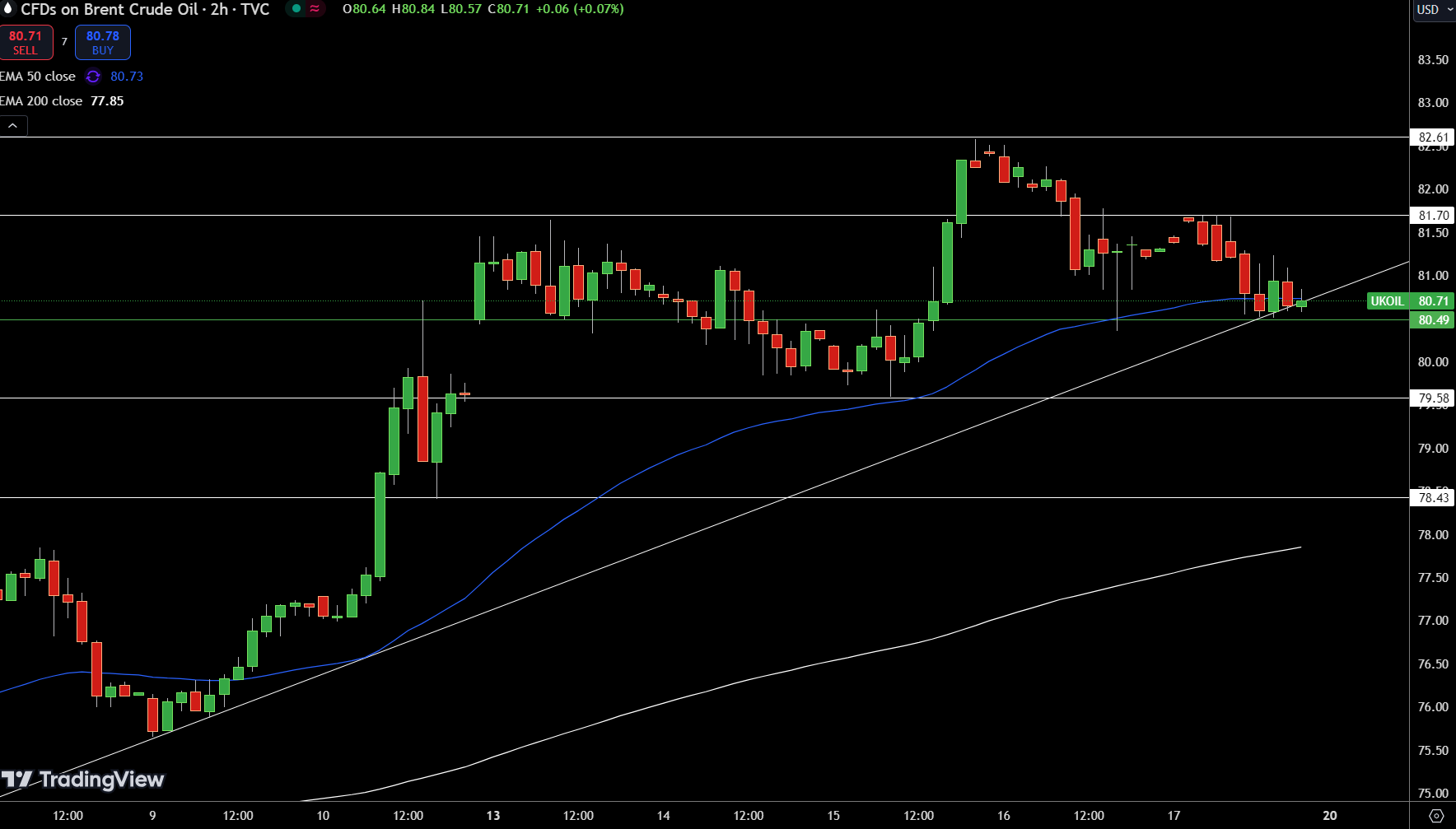This screenshot has width=1456, height=829.
Task: Collapse the indicators legend with the up chevron
Action: 13,126
